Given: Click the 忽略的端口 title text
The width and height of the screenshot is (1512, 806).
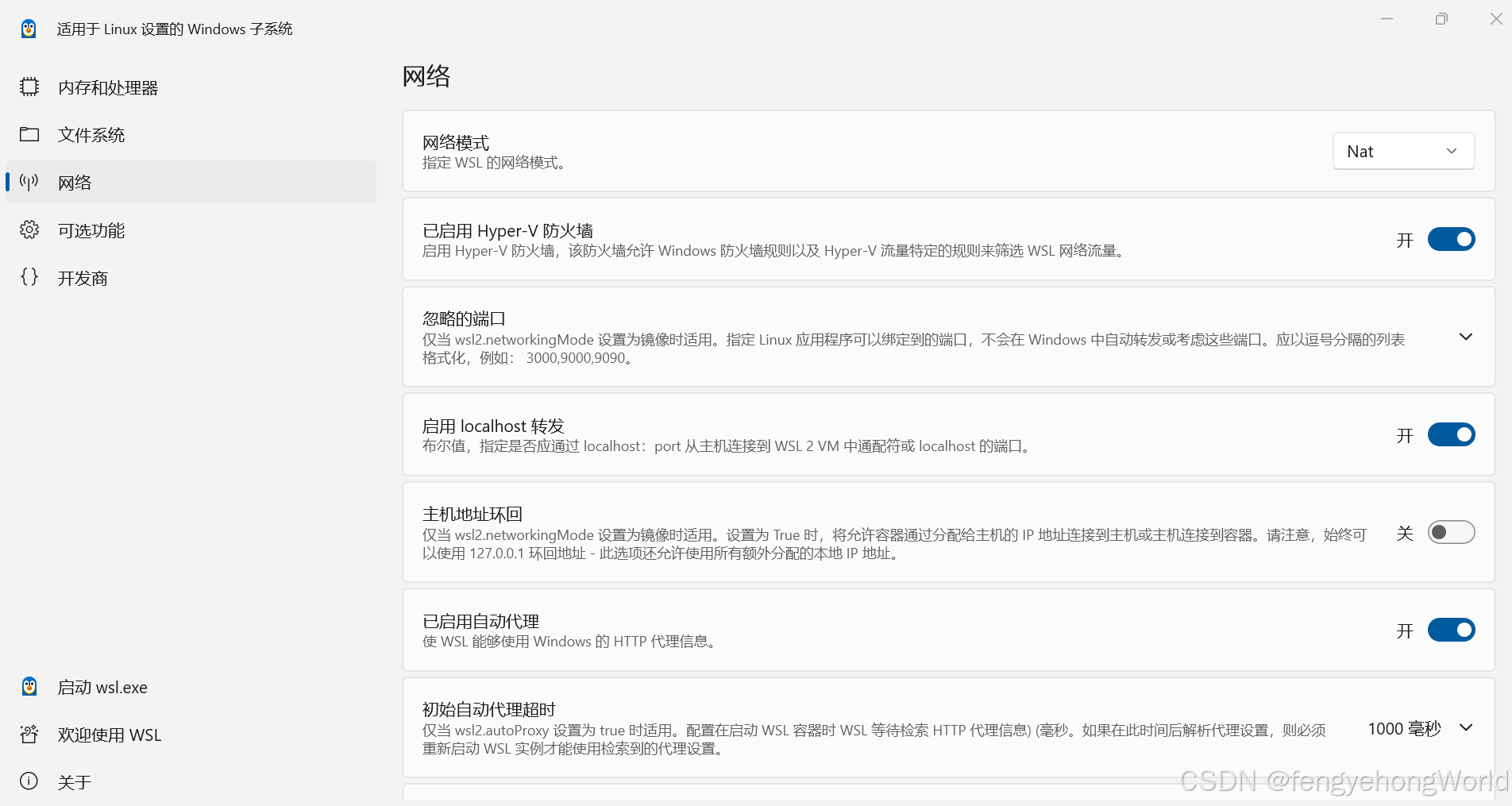Looking at the screenshot, I should click(464, 318).
